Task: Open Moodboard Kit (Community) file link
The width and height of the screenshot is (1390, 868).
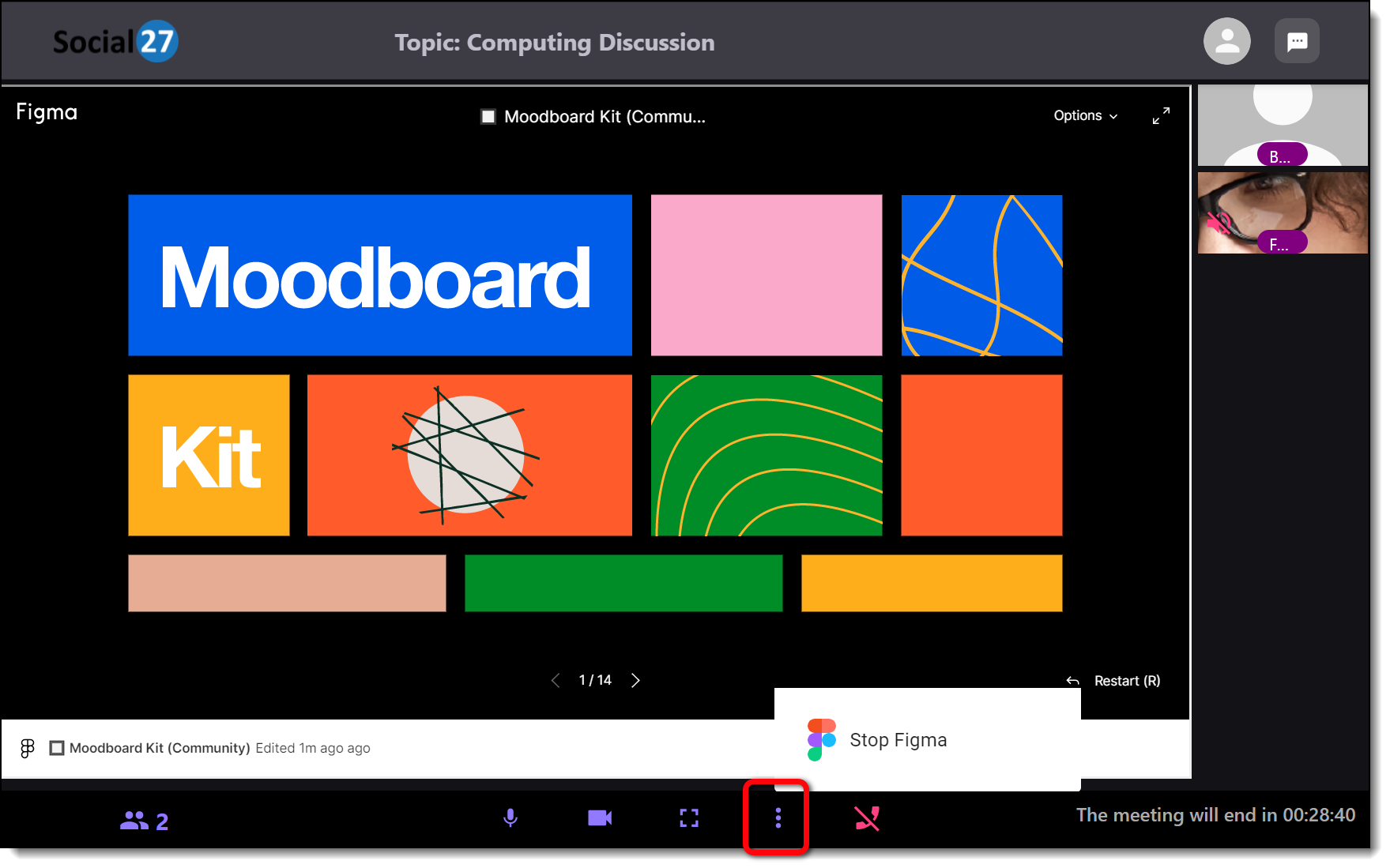Action: tap(159, 748)
